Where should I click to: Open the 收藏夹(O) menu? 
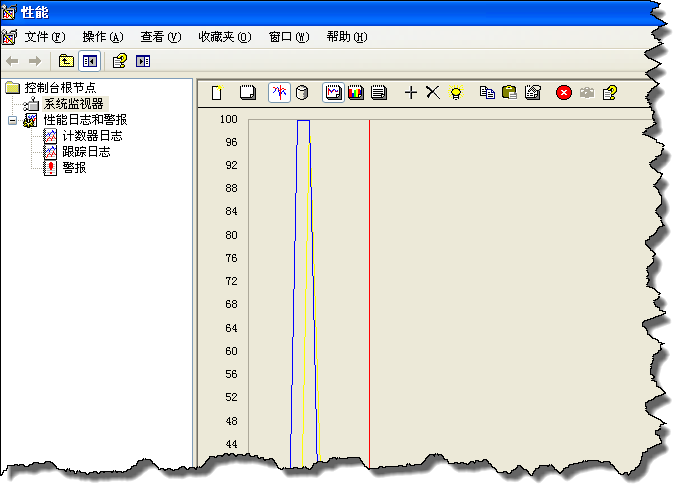point(225,37)
